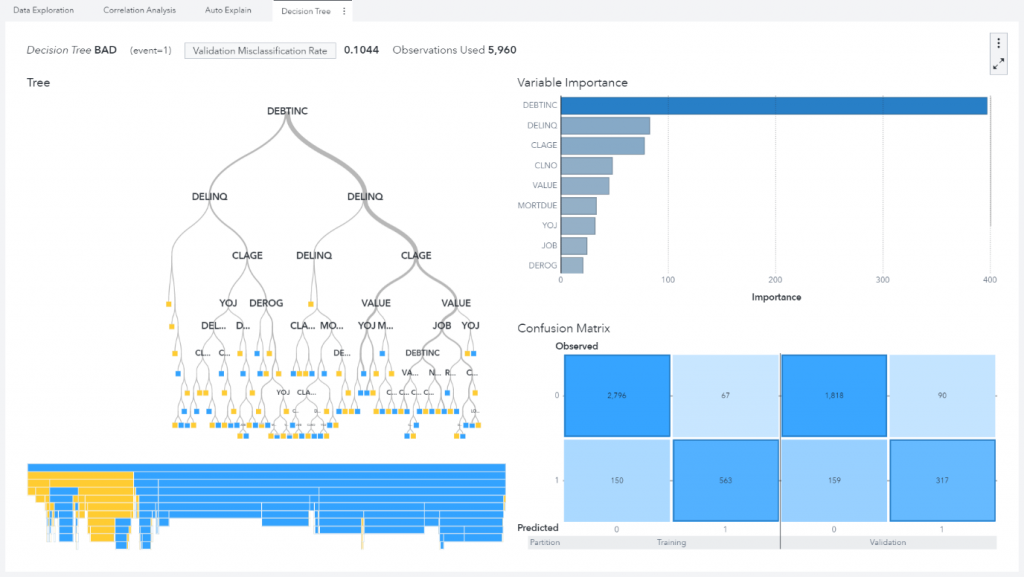The height and width of the screenshot is (577, 1024).
Task: Click the Validation Misclassification Rate button
Action: [x=260, y=50]
